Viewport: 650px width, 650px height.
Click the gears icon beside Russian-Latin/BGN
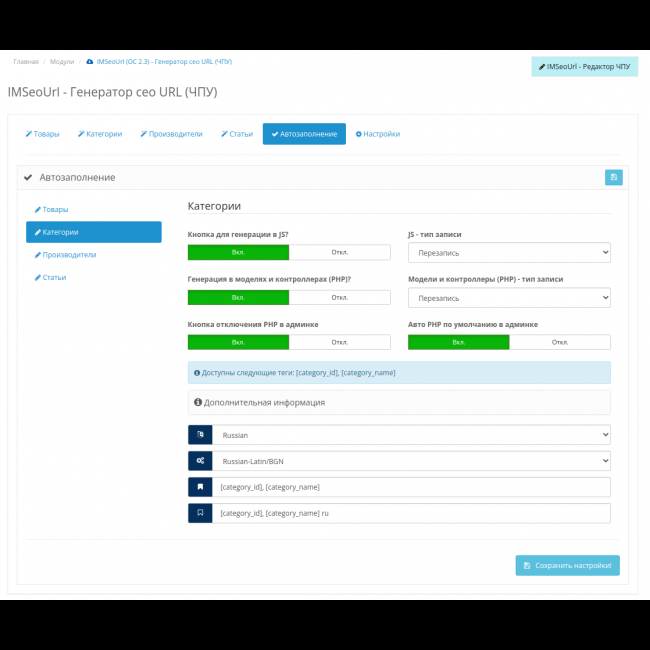tap(200, 461)
